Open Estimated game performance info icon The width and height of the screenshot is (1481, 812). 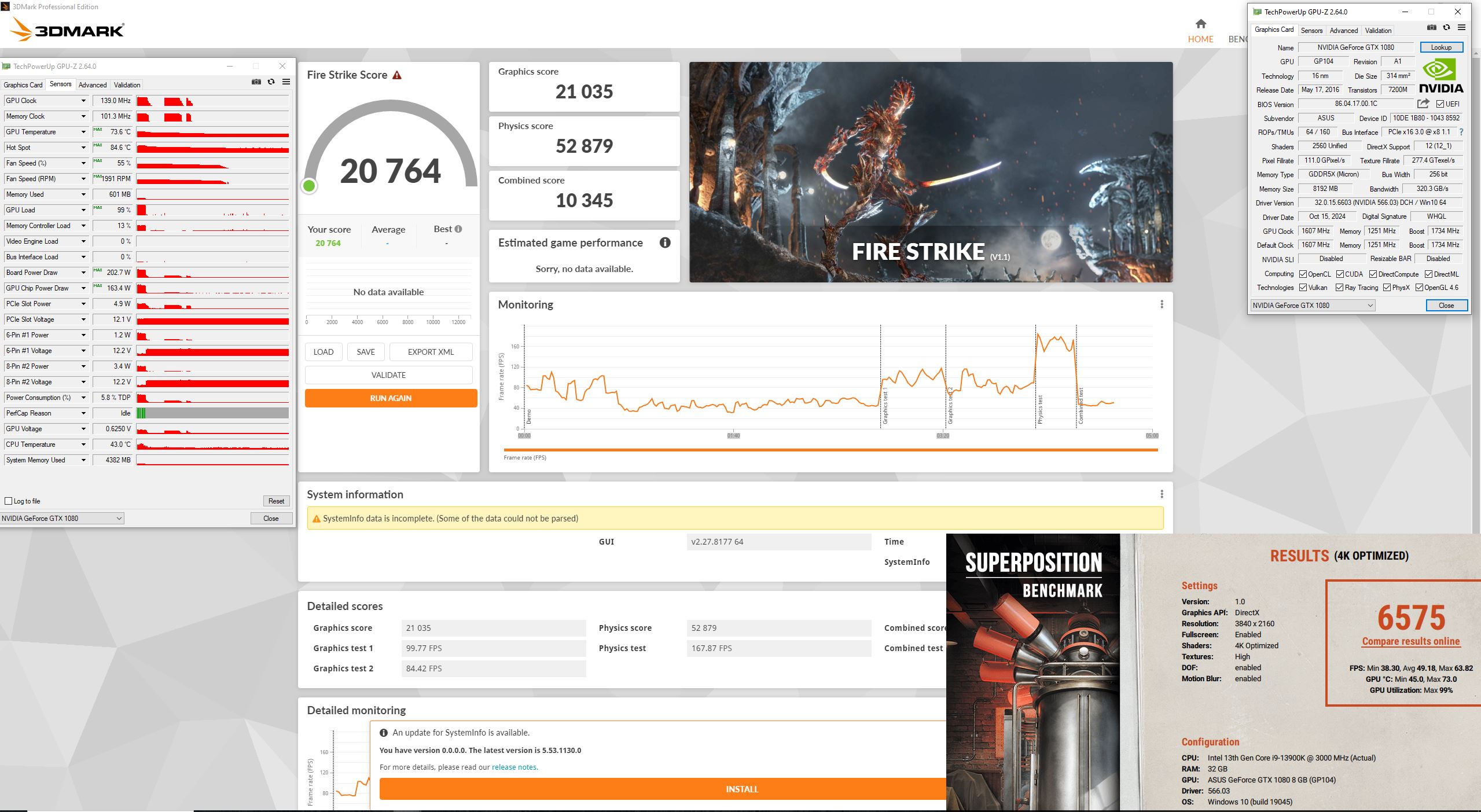coord(665,243)
